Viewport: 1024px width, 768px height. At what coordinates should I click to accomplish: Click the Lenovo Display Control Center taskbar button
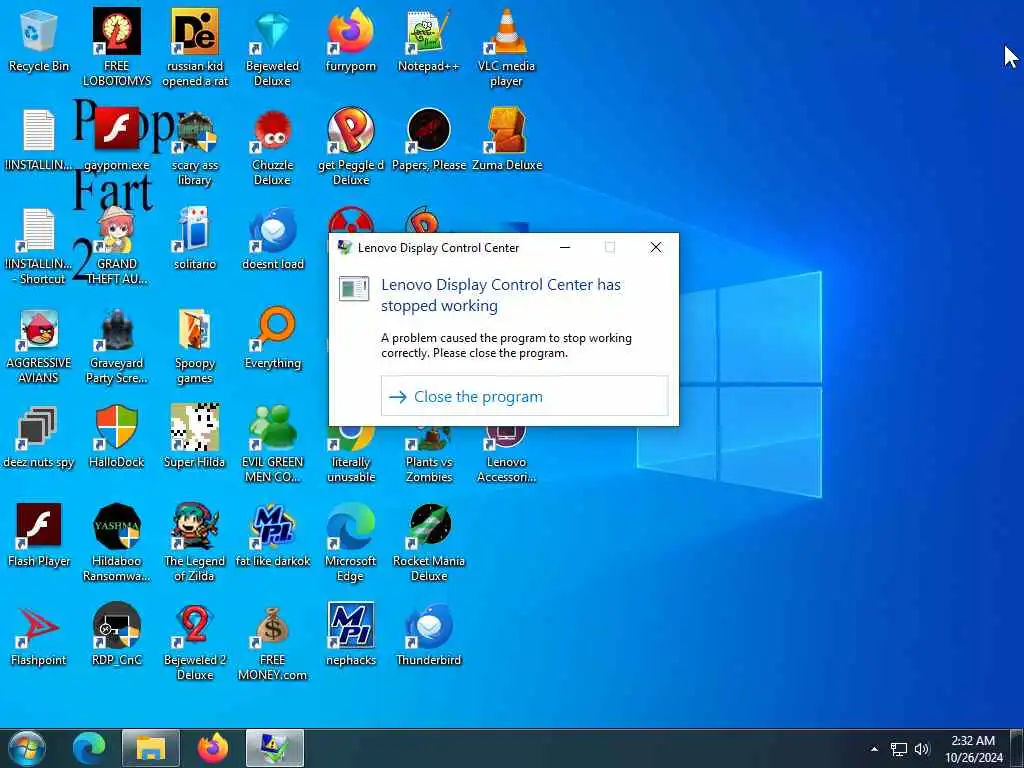pyautogui.click(x=275, y=748)
